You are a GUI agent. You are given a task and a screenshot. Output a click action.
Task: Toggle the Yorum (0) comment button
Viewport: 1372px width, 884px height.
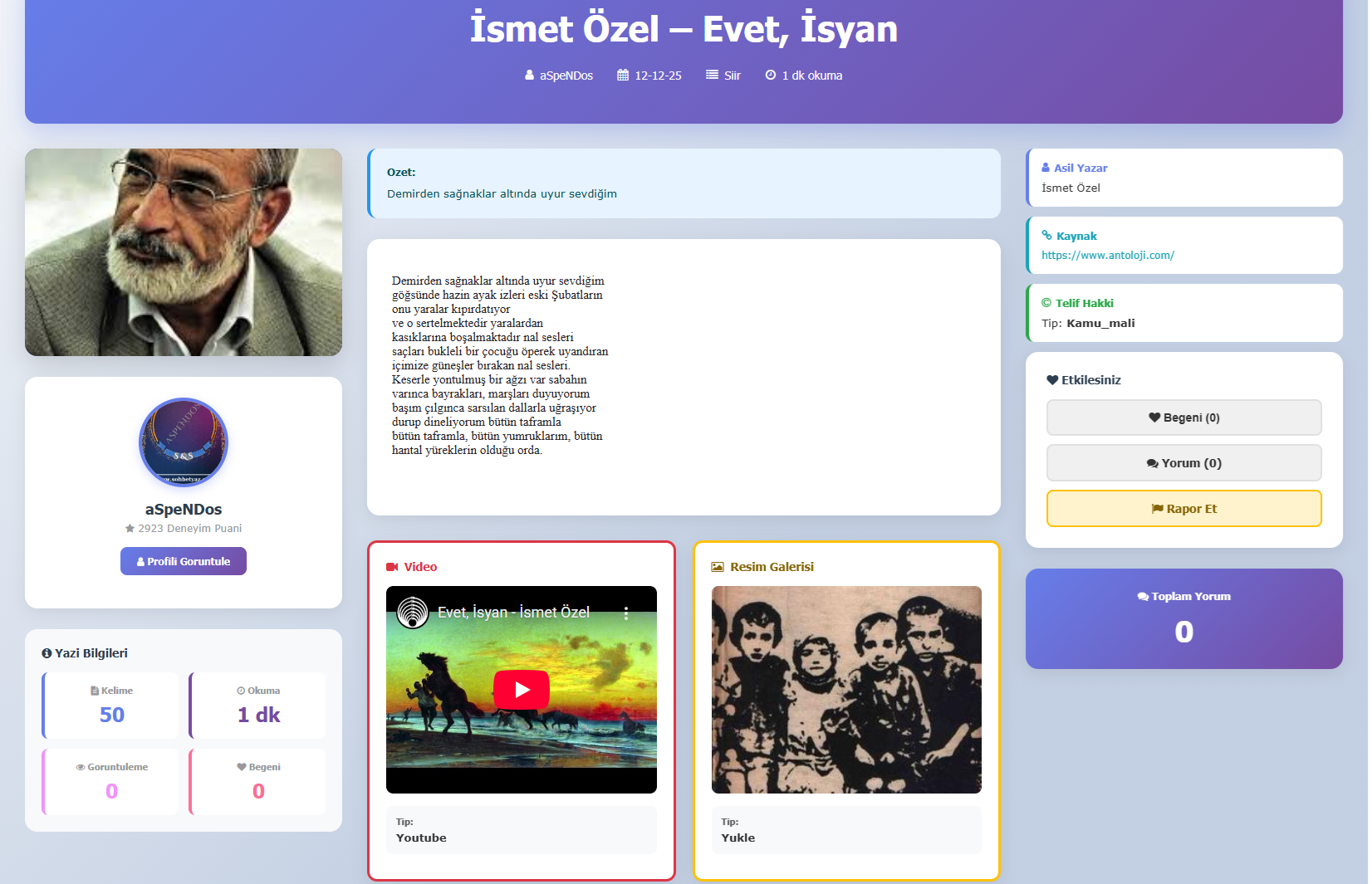tap(1183, 462)
